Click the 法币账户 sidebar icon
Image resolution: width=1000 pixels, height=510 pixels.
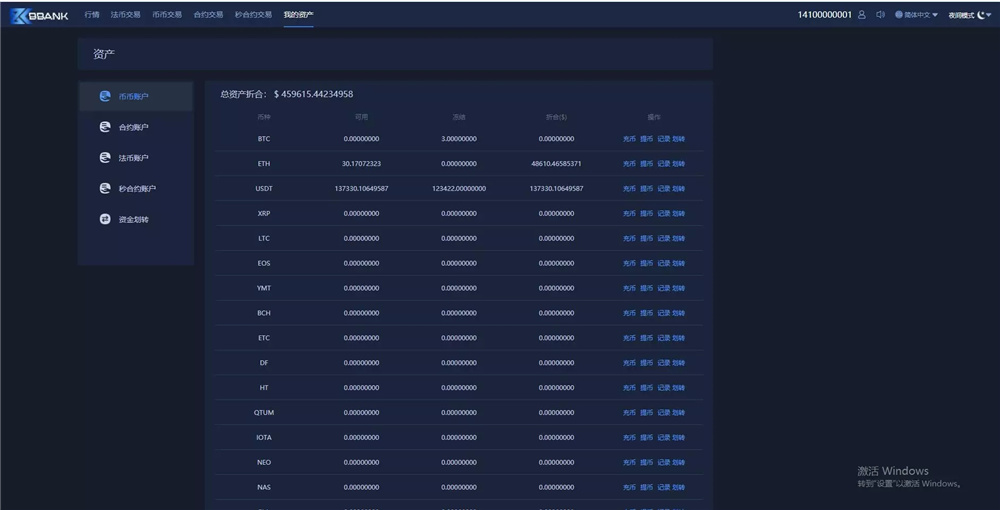point(105,158)
